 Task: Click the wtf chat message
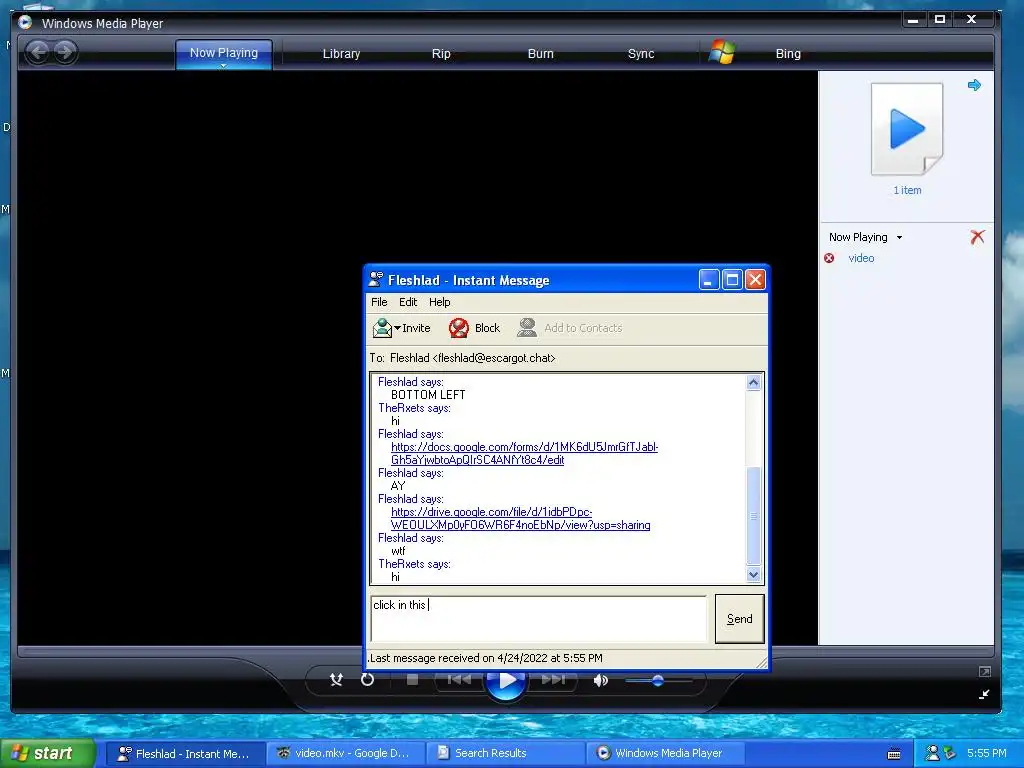click(398, 551)
